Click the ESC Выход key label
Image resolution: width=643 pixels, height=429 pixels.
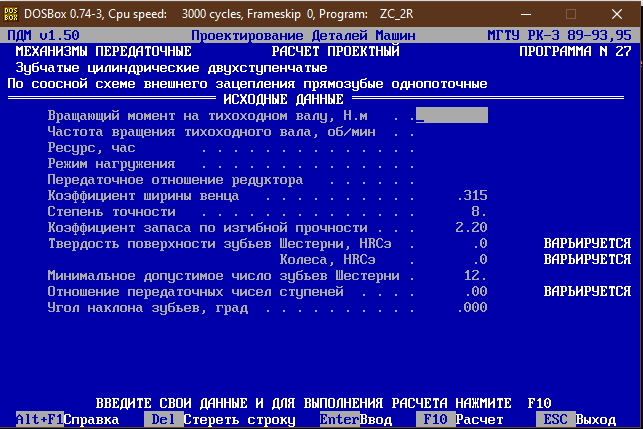[576, 419]
